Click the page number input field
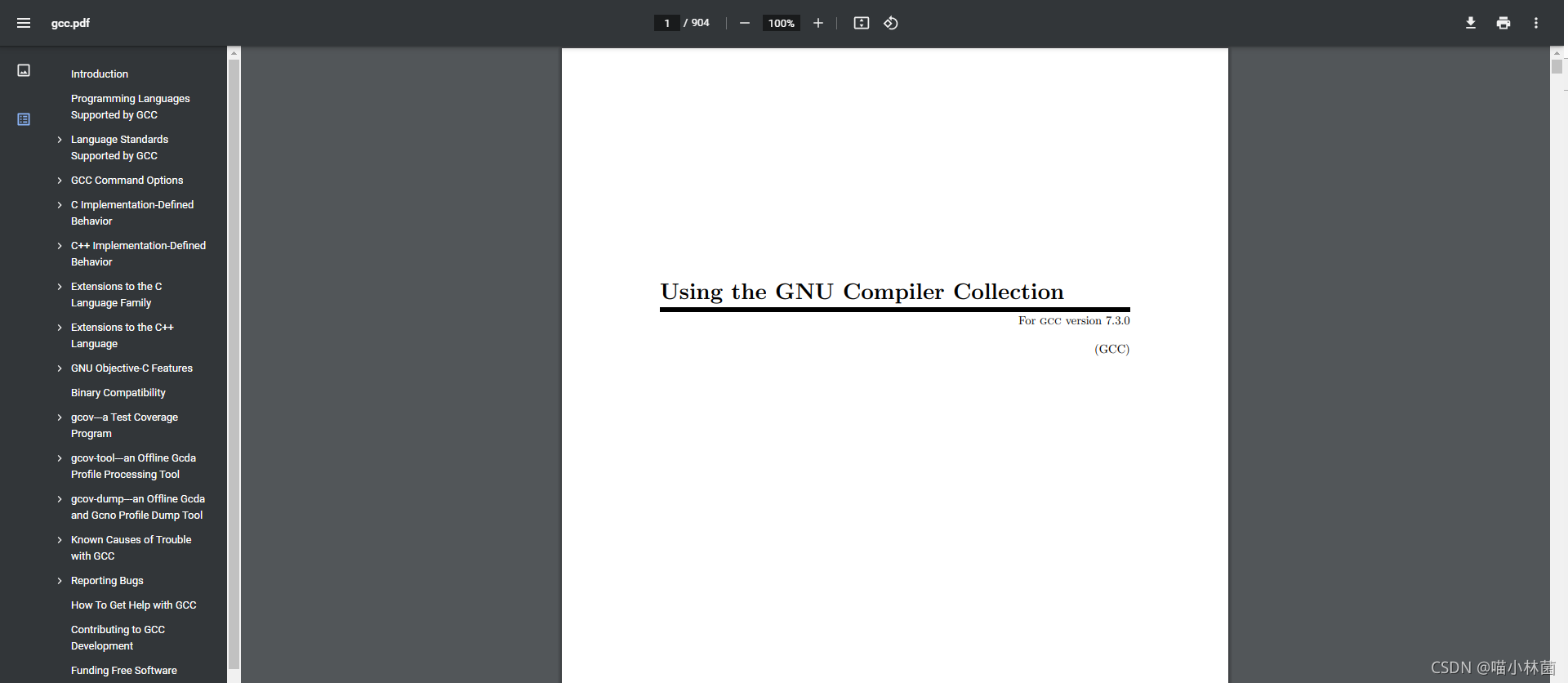The height and width of the screenshot is (683, 1568). (x=666, y=23)
